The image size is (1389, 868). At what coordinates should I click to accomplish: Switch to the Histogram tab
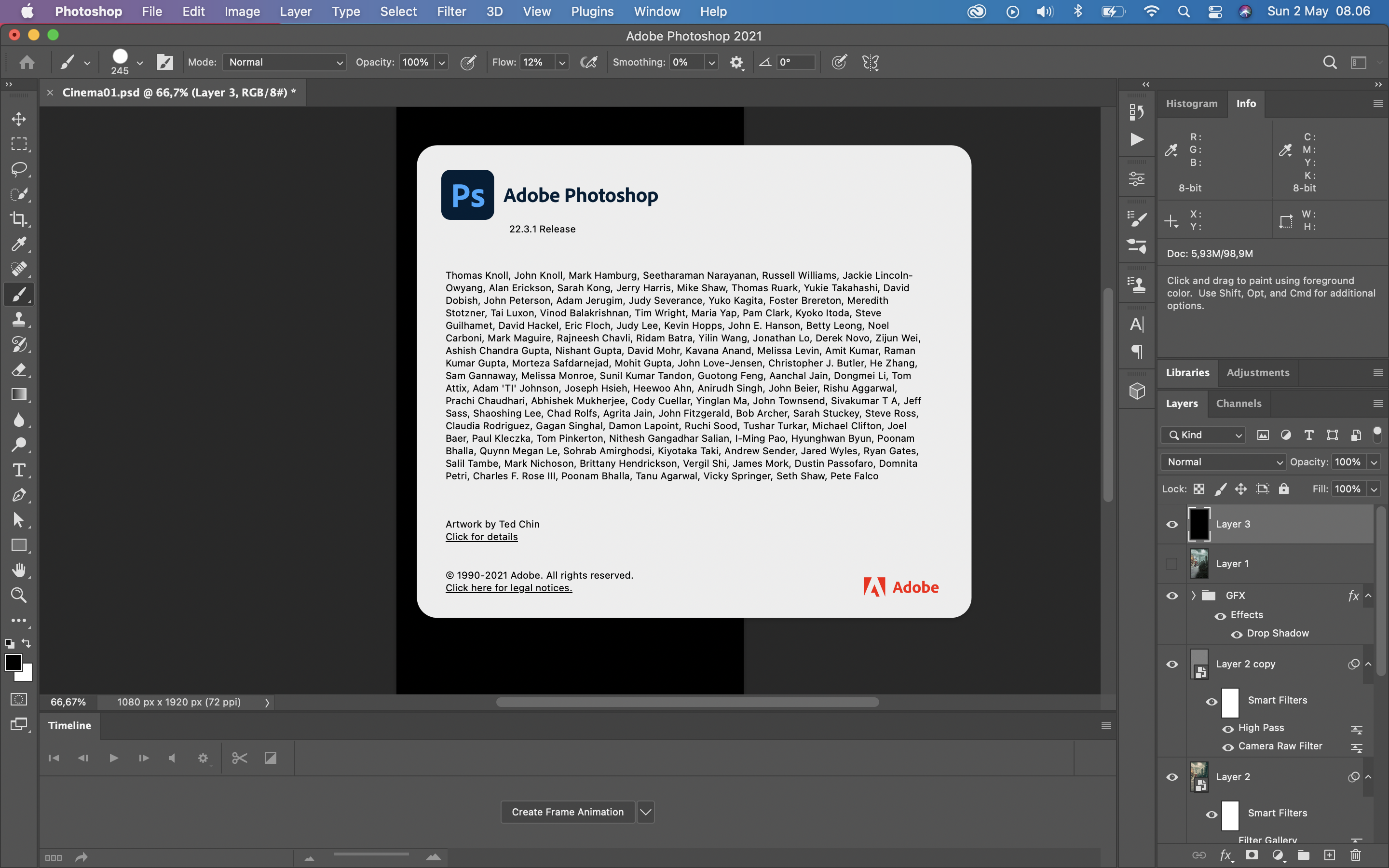pyautogui.click(x=1192, y=103)
